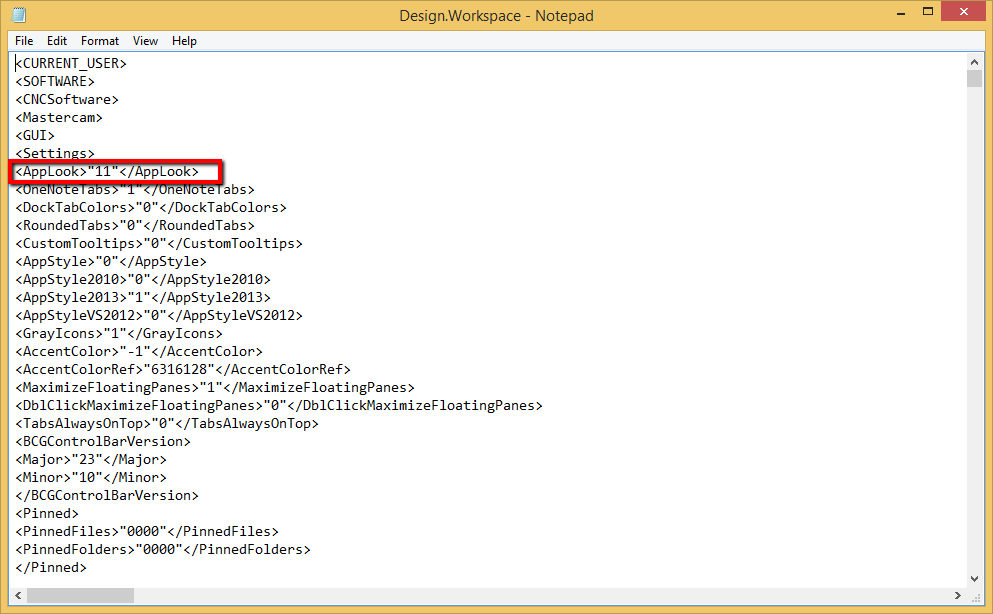Click the <BCGControlBarVersion> opening tag line
This screenshot has width=993, height=614.
pos(103,442)
